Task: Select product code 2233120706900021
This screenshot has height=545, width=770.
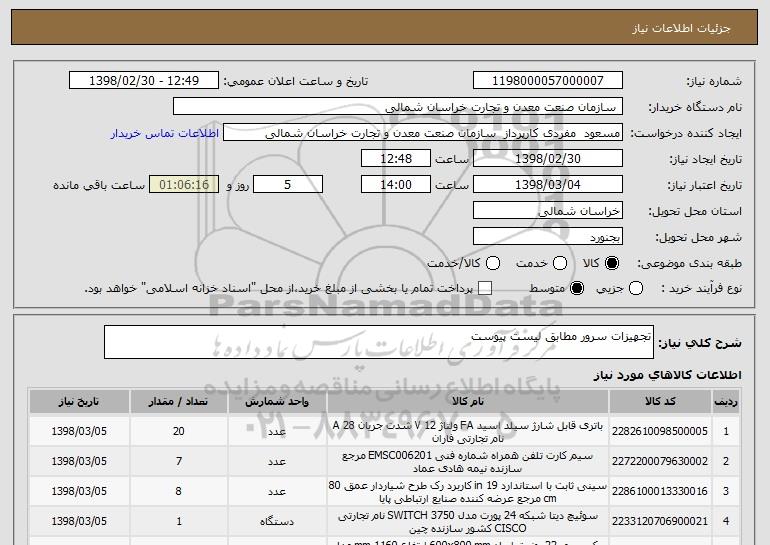Action: coord(660,521)
